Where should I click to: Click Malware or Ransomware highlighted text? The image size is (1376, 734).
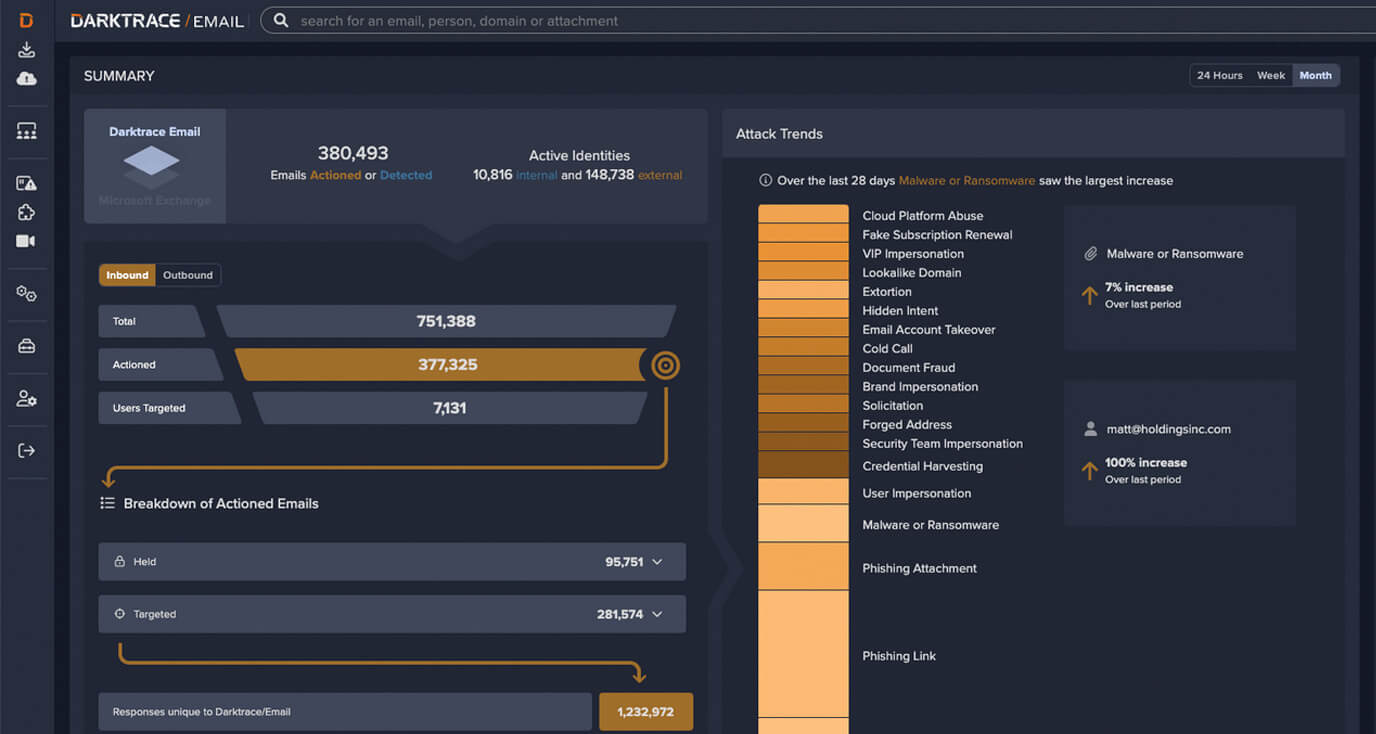coord(967,181)
